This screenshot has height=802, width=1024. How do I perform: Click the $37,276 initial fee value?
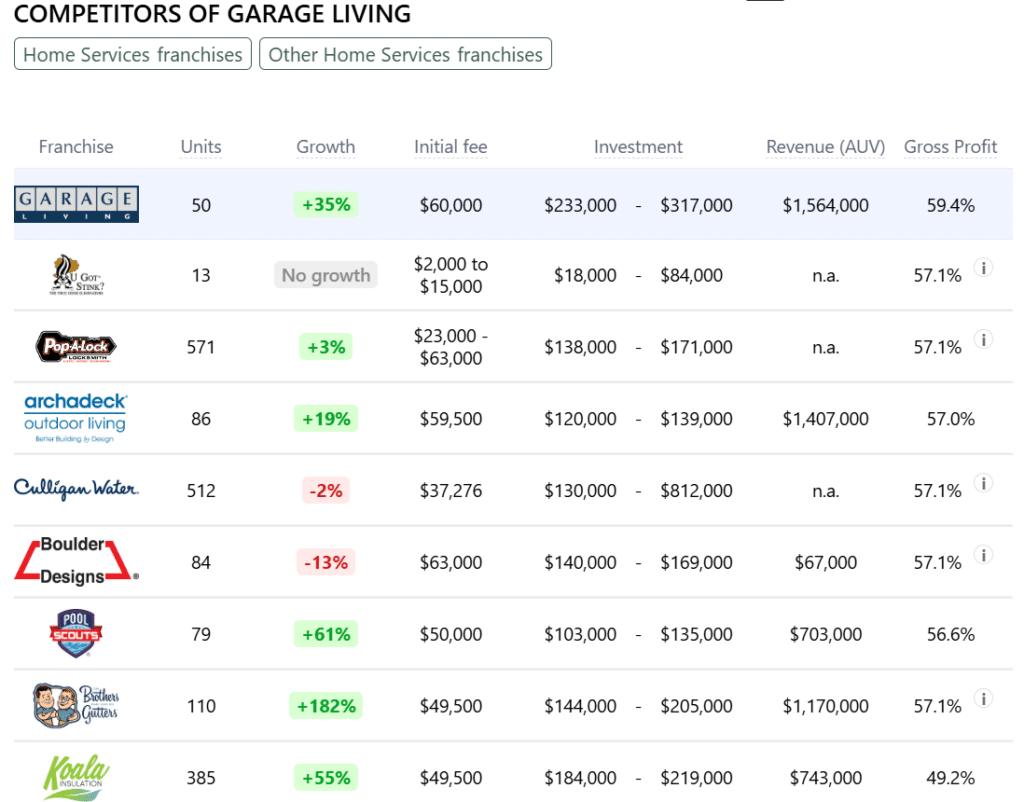(451, 490)
